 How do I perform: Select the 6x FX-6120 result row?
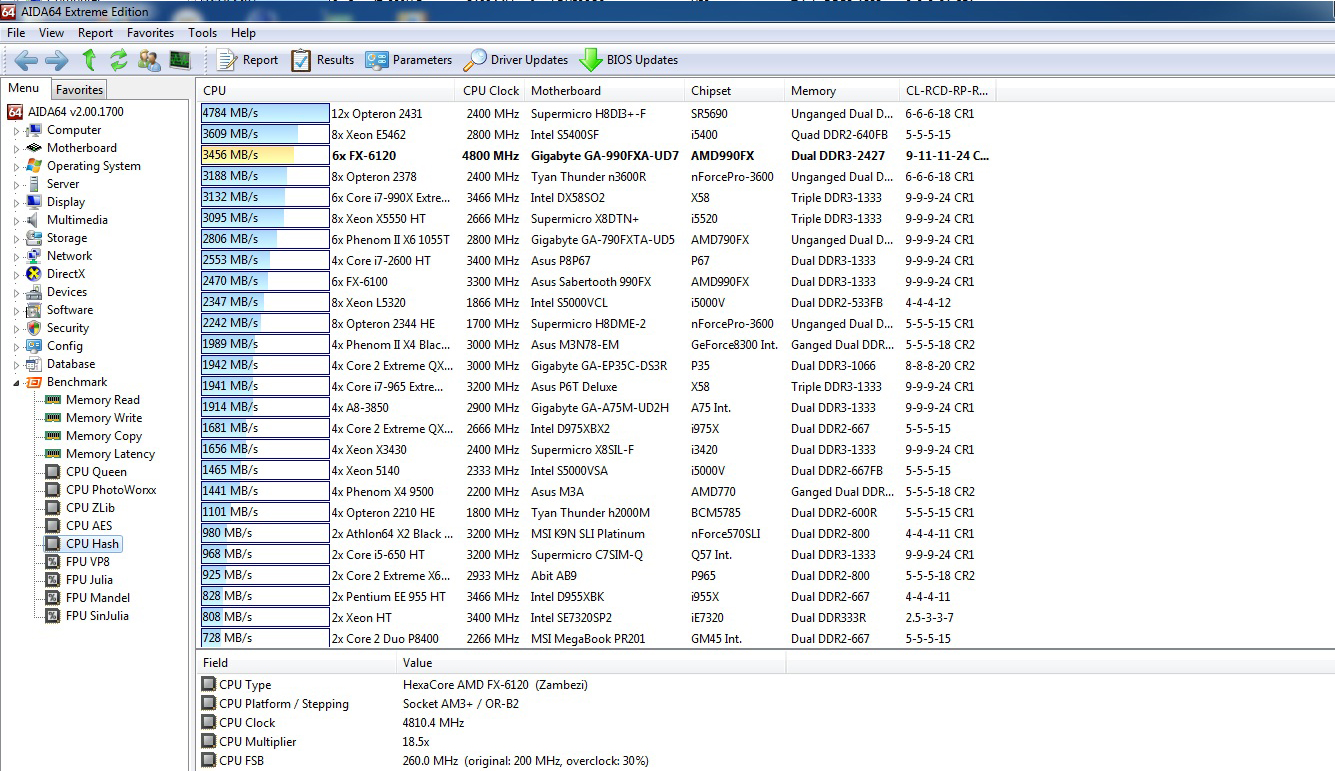coord(598,155)
